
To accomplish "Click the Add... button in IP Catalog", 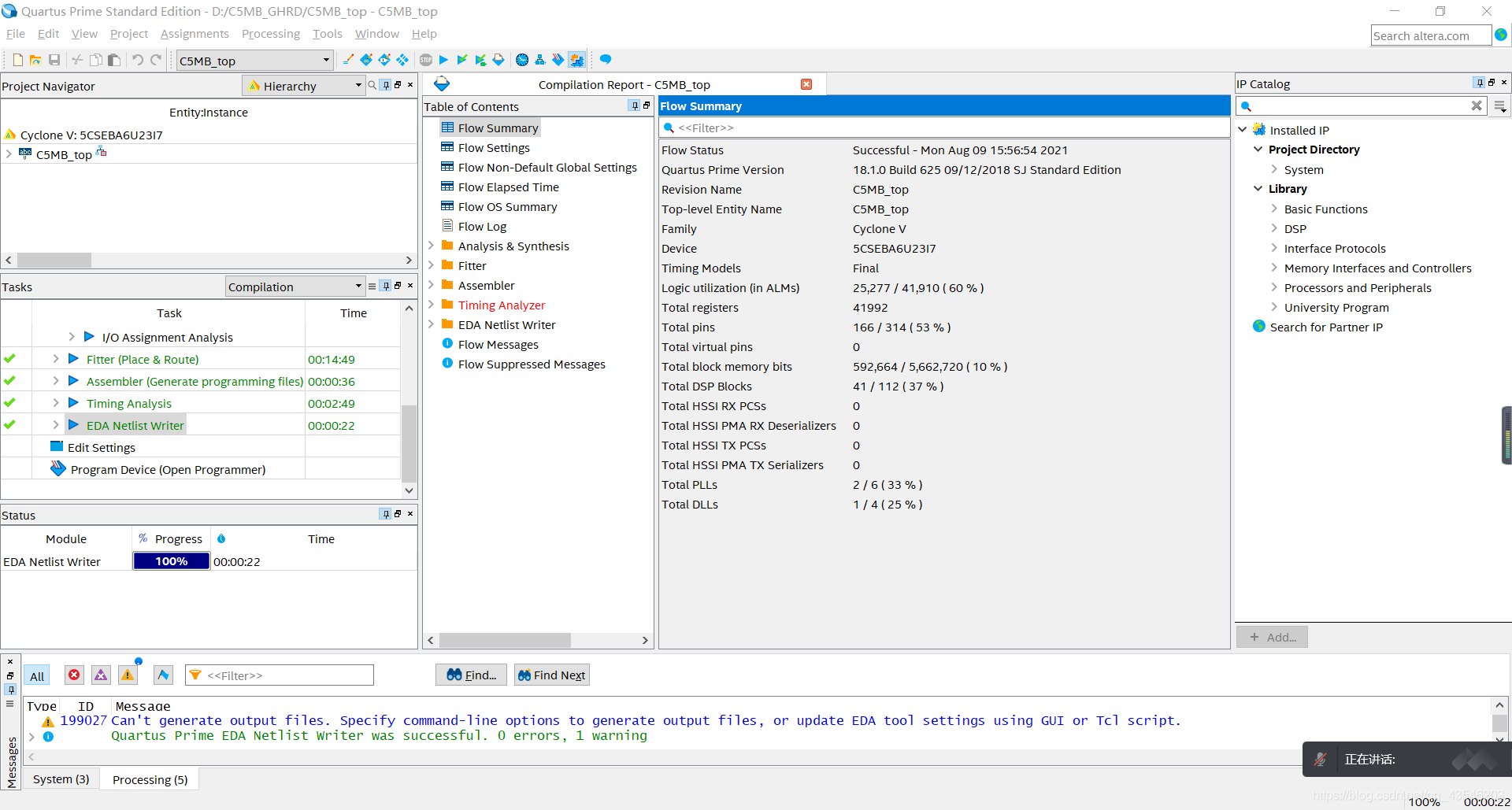I will (1272, 637).
